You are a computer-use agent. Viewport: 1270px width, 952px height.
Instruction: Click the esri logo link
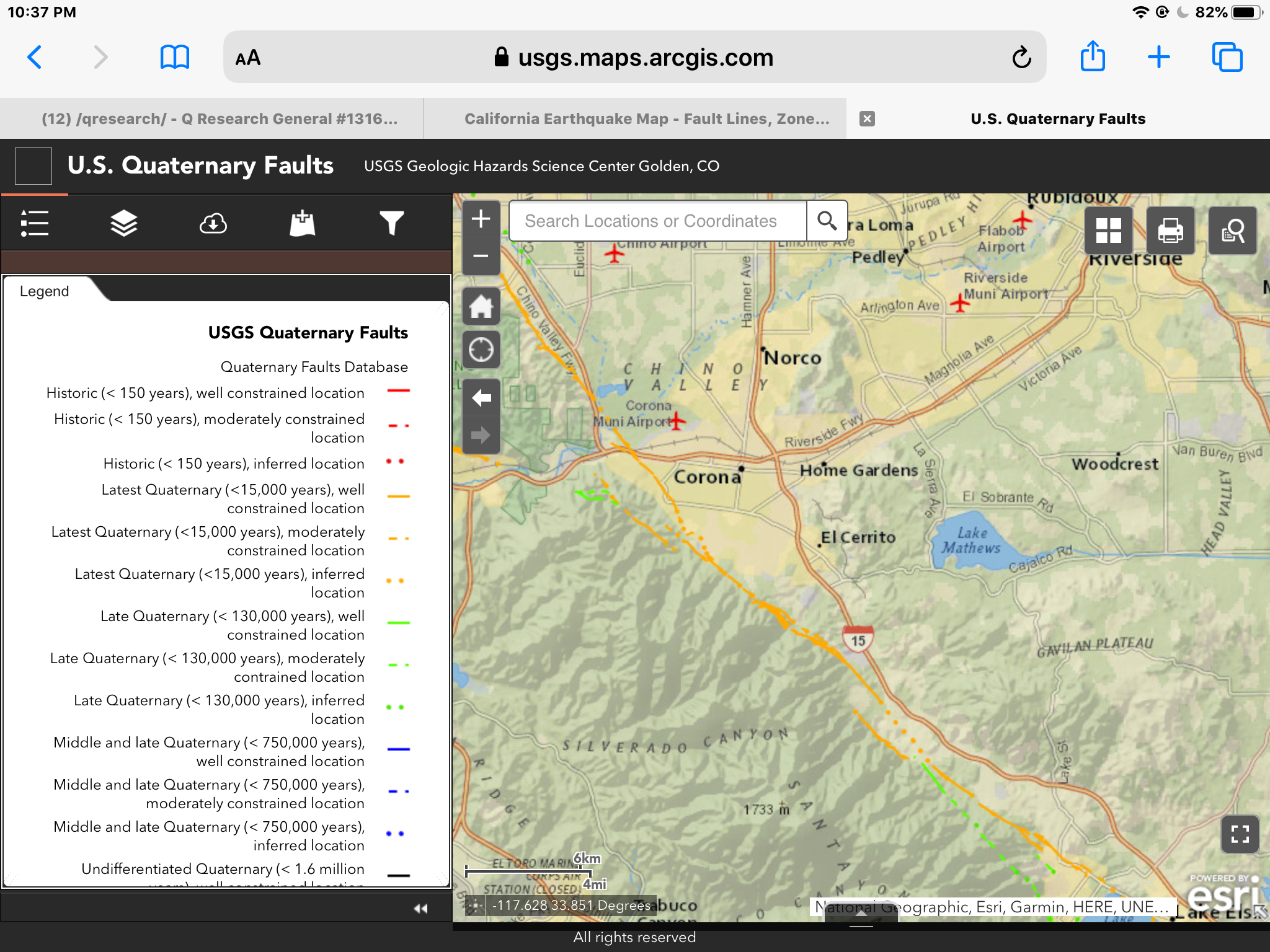[1223, 895]
